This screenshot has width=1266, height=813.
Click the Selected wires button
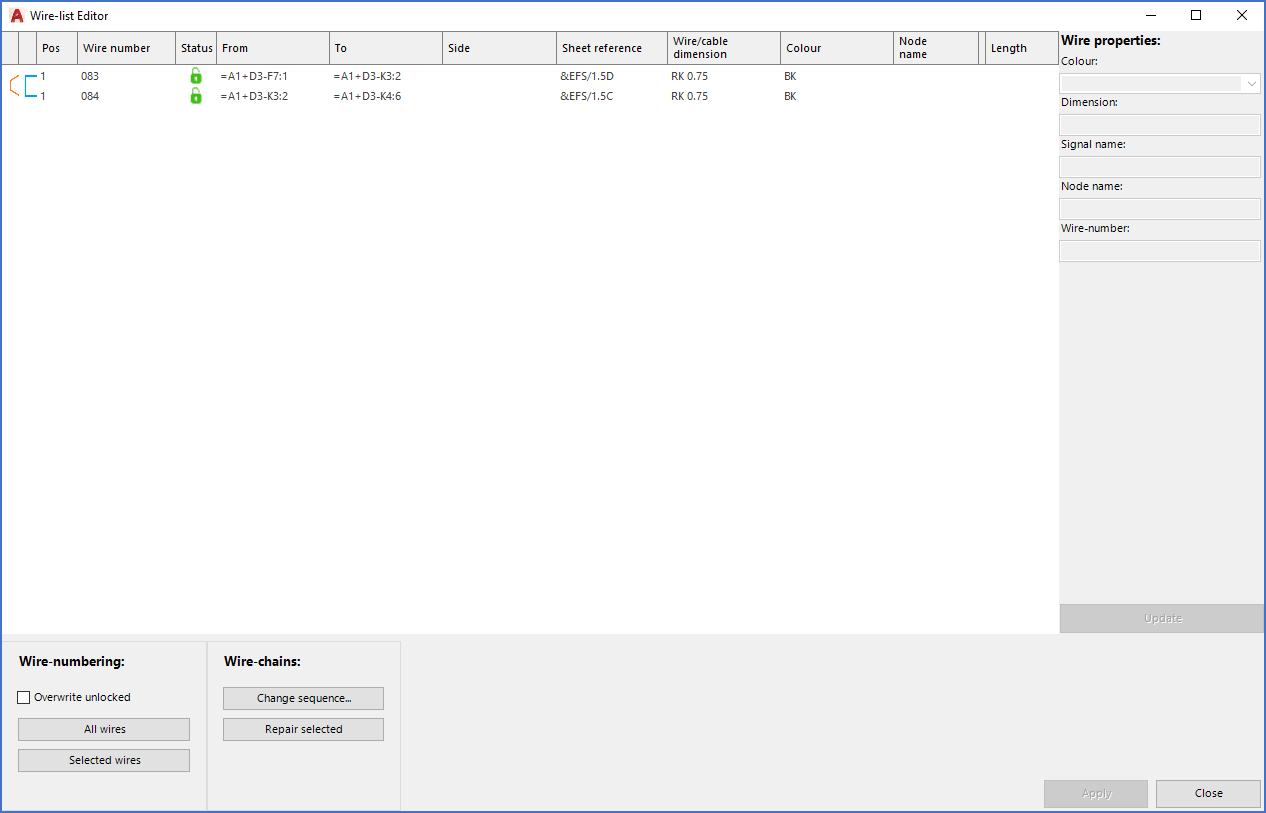tap(104, 760)
